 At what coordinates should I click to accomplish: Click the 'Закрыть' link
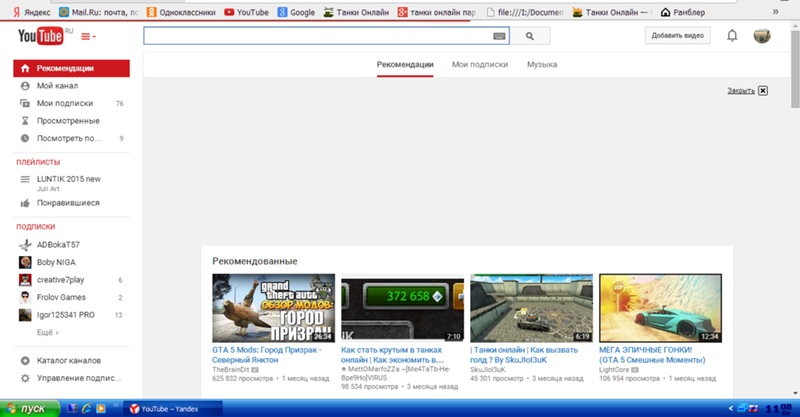coord(741,91)
